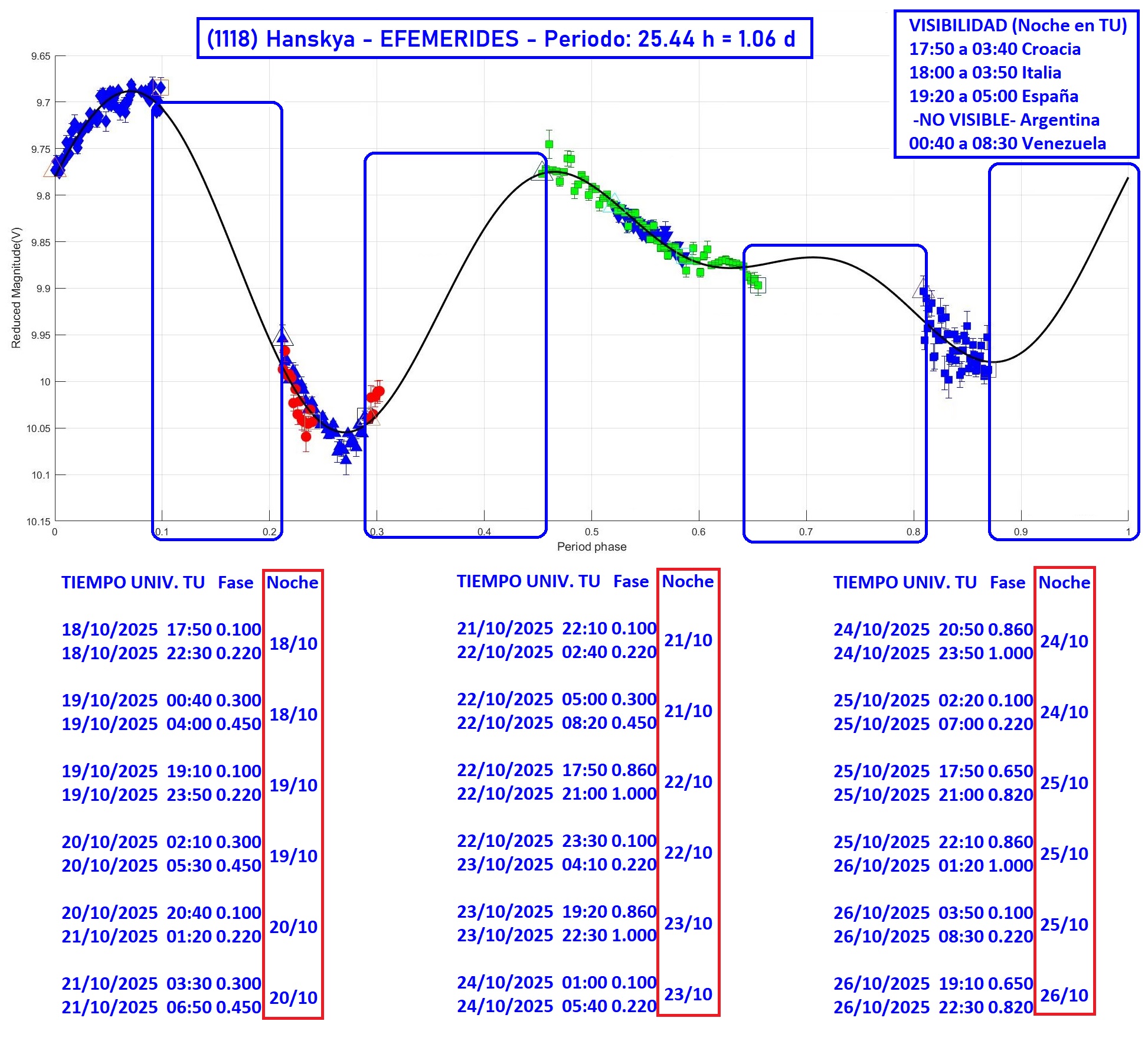Click row 20/10/2025 20:40 0.100

(161, 912)
